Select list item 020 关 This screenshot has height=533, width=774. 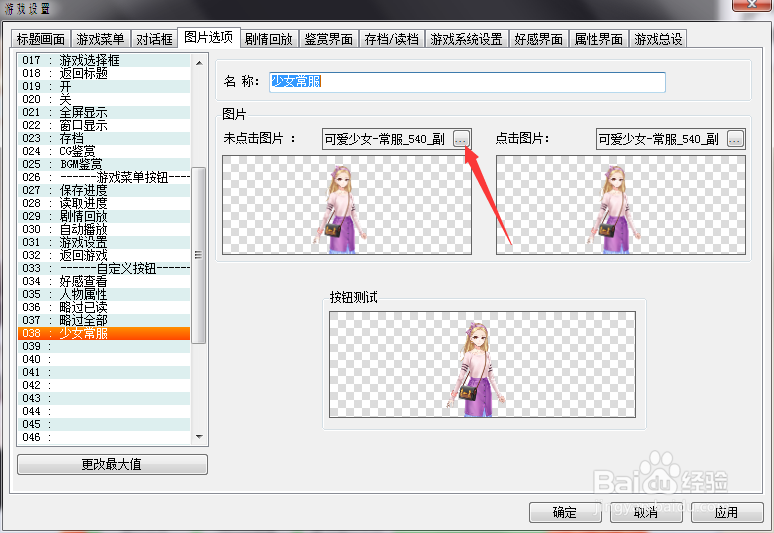pyautogui.click(x=104, y=99)
